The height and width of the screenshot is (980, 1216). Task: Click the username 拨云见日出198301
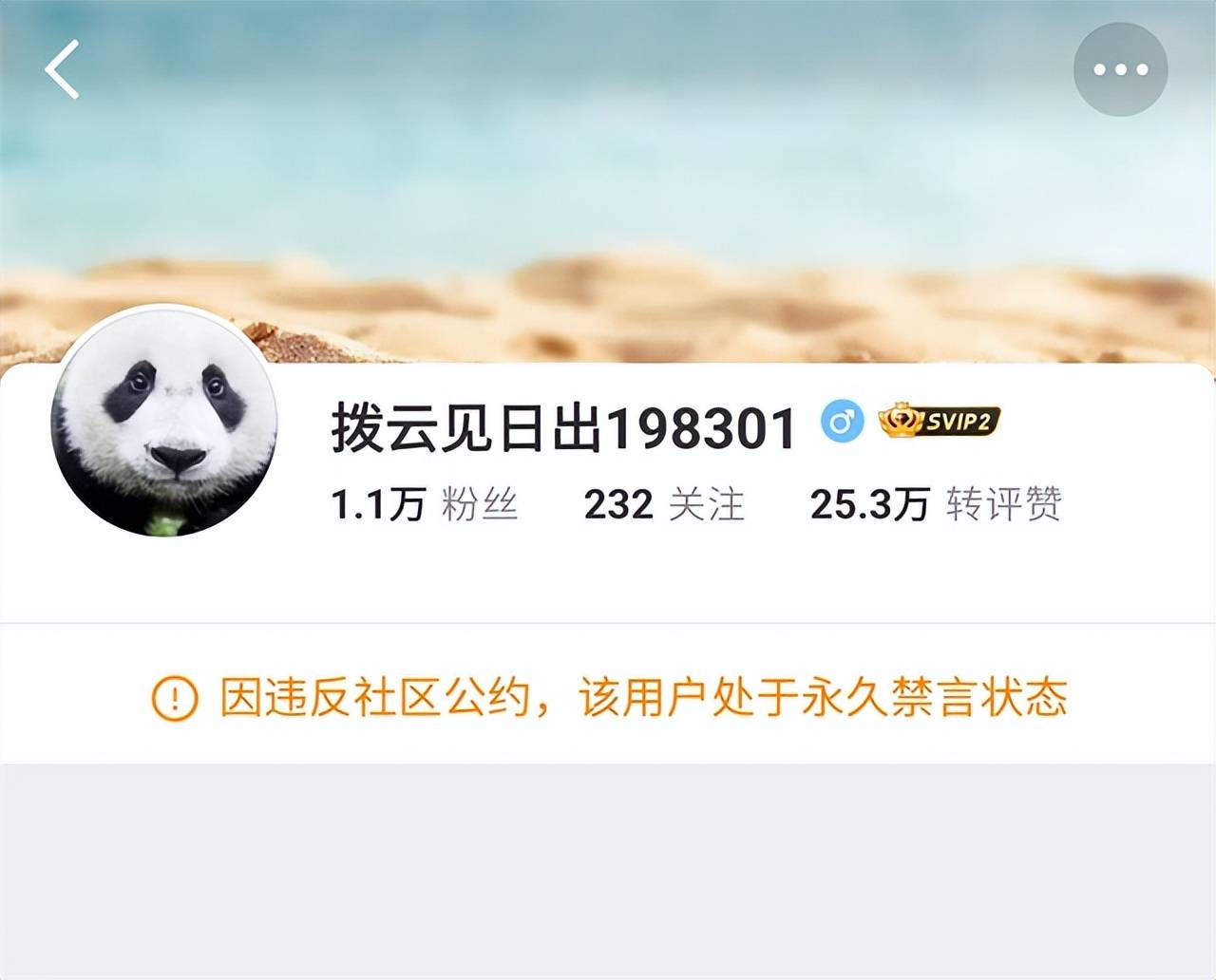[x=563, y=428]
